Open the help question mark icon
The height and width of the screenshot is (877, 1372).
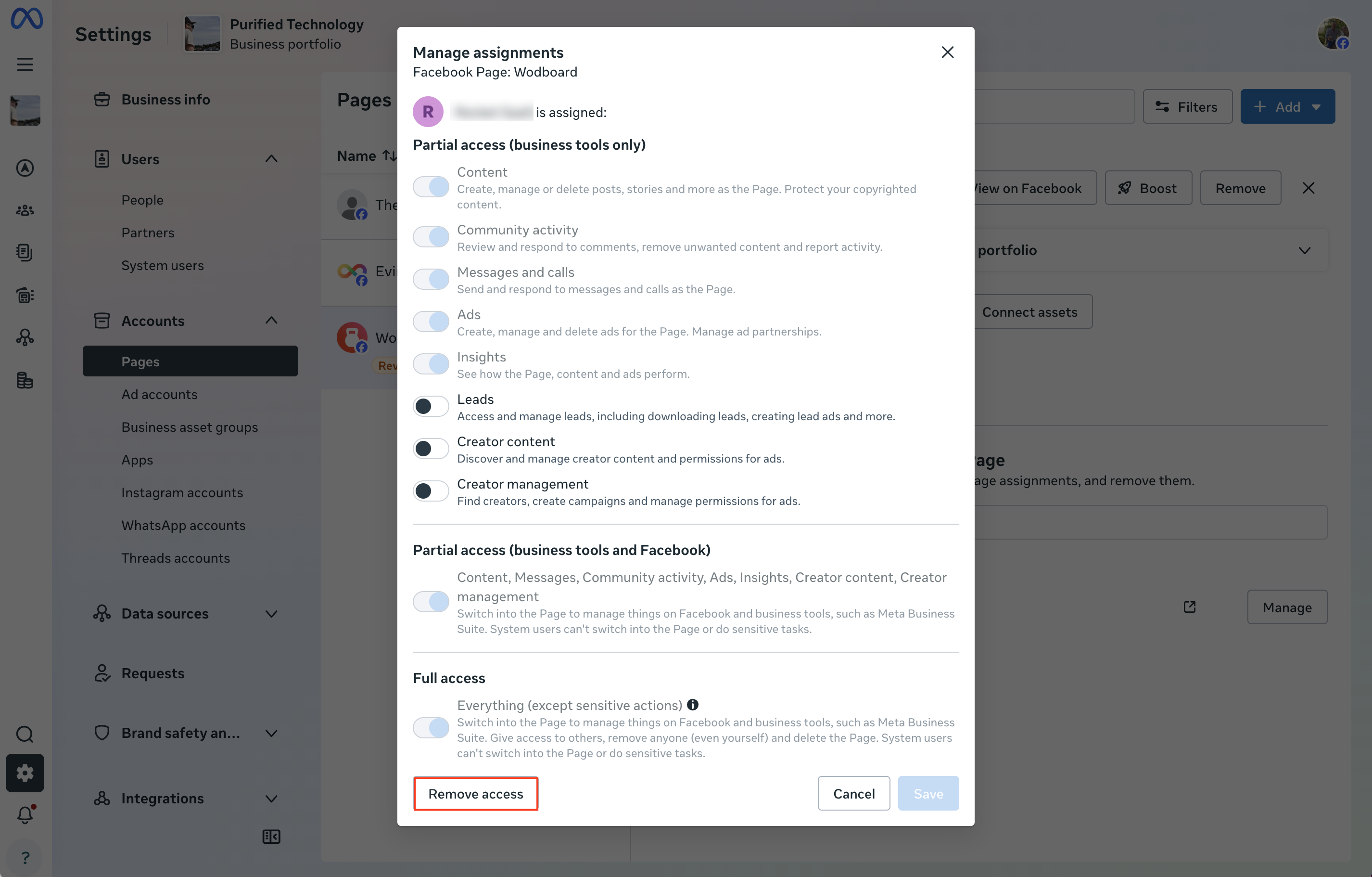[x=25, y=857]
